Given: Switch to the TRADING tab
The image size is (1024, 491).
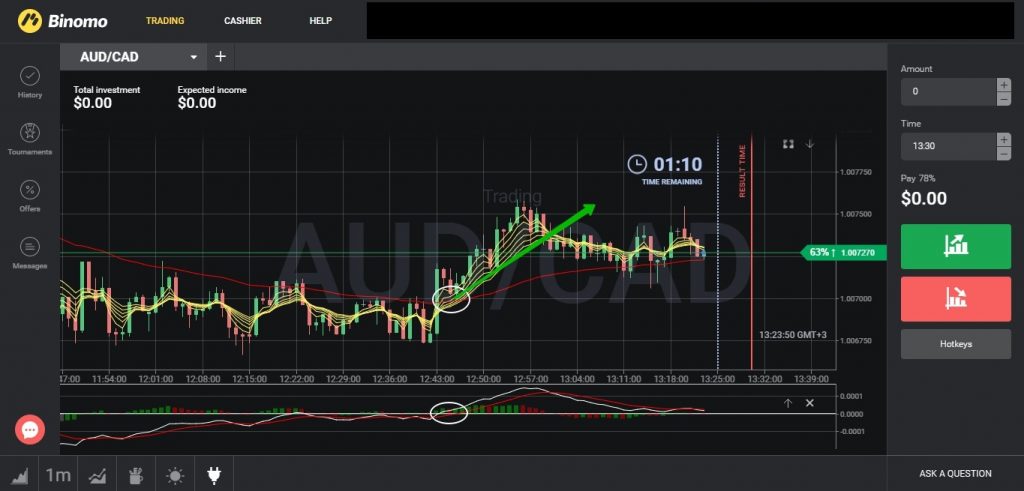Looking at the screenshot, I should point(165,21).
